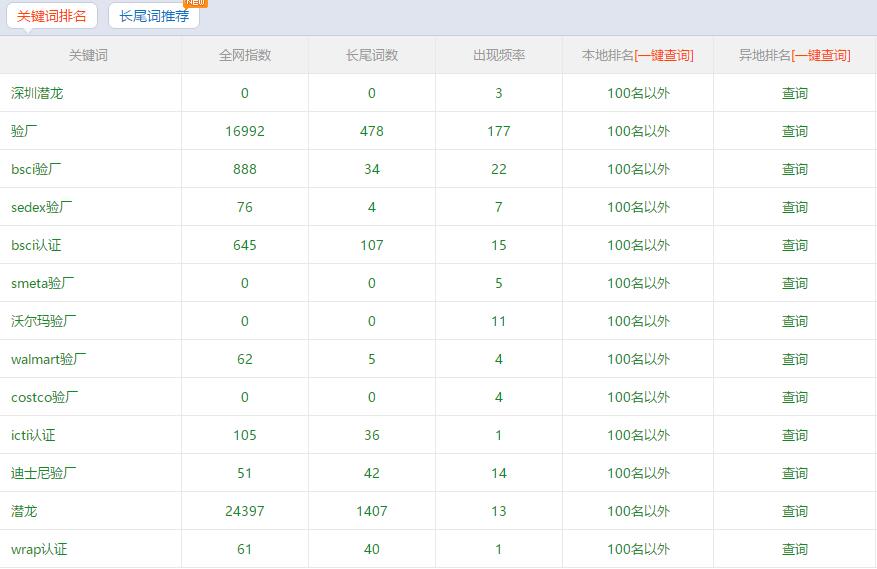Open the walmart验厂 keyword link
The height and width of the screenshot is (569, 877).
pos(48,360)
